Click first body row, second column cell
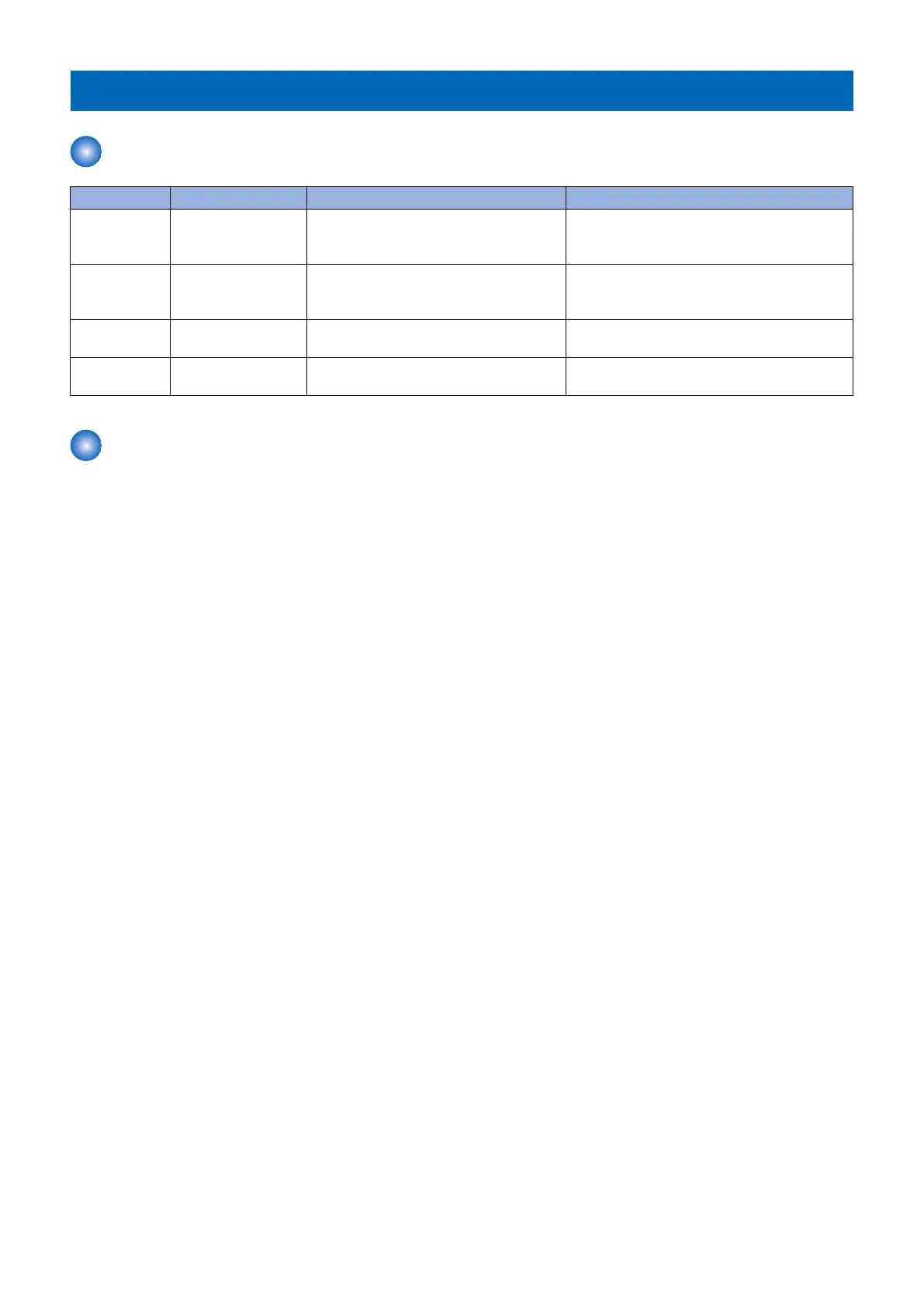This screenshot has width=924, height=1307. click(x=238, y=237)
